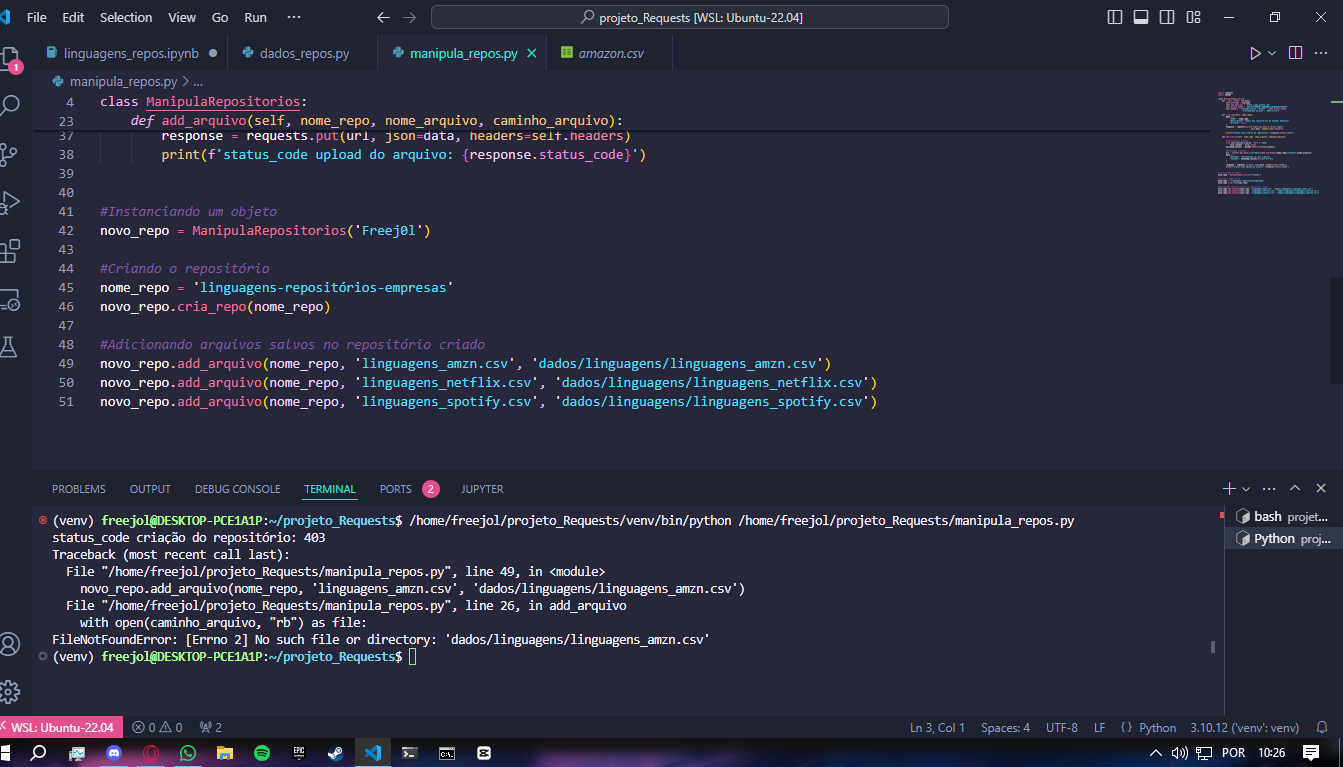Open Customize Layout in the title bar
1343x767 pixels.
(x=1193, y=17)
